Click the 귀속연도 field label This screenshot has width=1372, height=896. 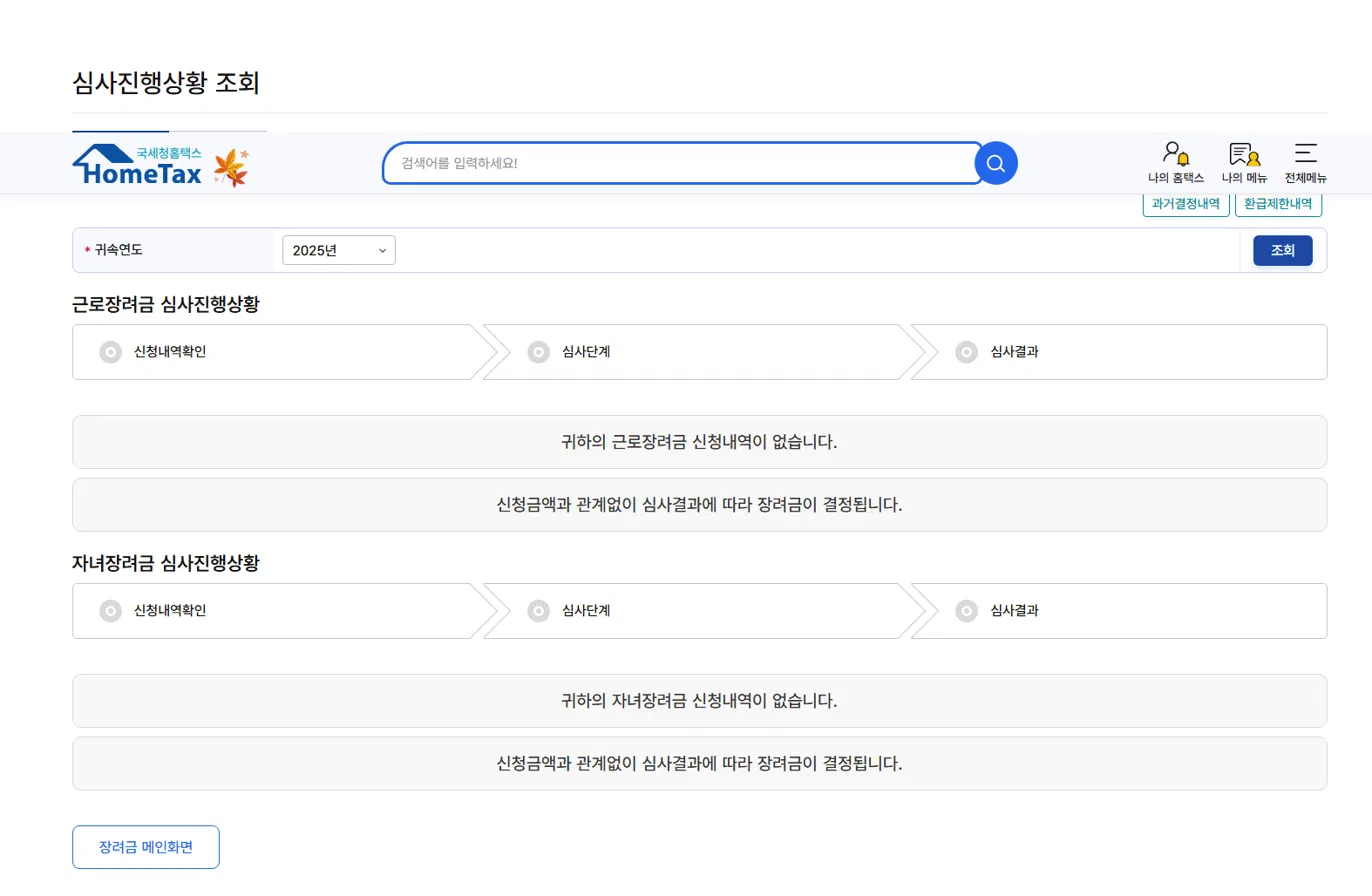[x=118, y=250]
